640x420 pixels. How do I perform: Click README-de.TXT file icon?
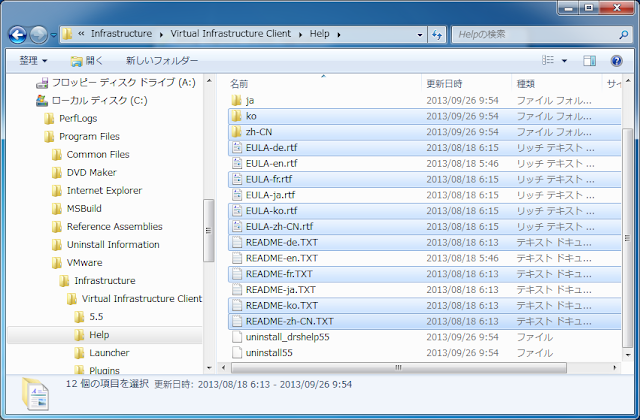[237, 242]
